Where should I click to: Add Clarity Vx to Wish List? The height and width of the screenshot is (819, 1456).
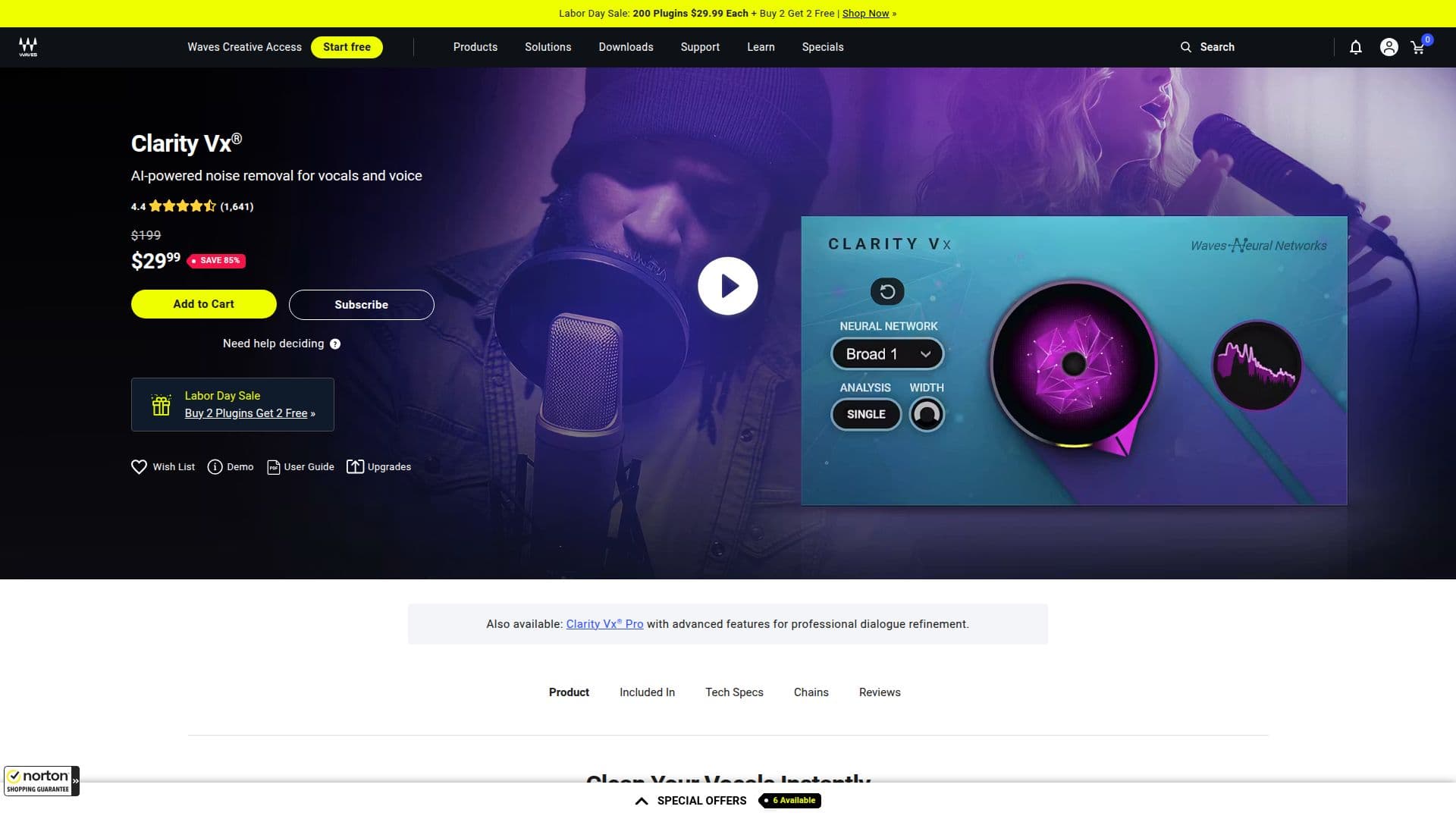pos(163,466)
